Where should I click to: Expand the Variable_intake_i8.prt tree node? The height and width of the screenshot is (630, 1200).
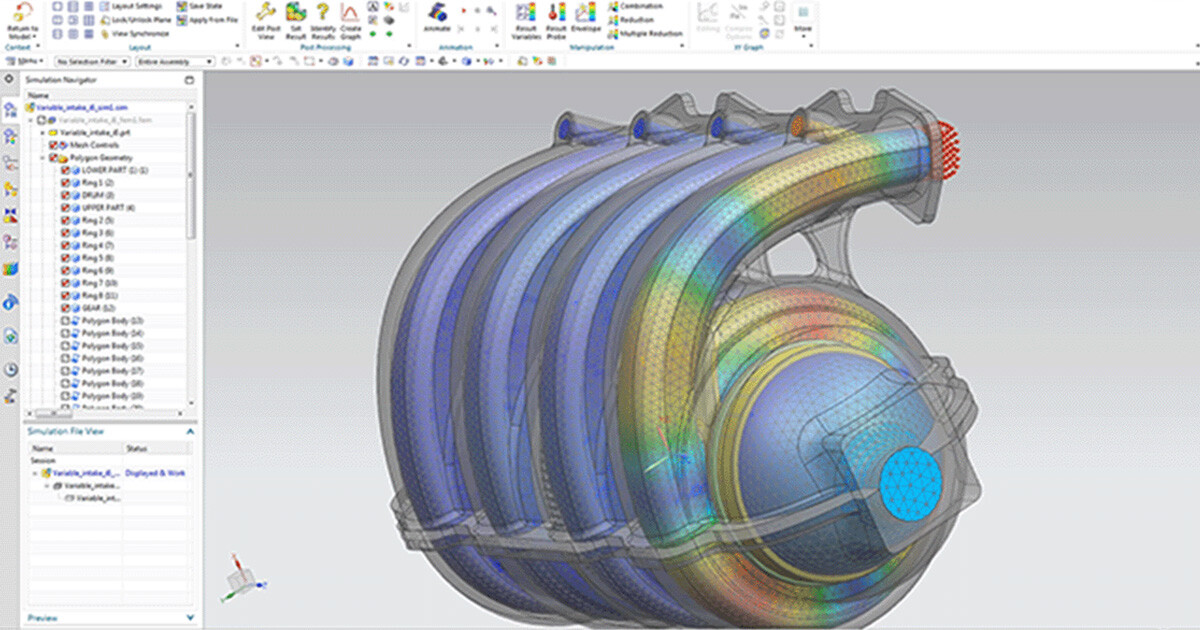pyautogui.click(x=42, y=132)
